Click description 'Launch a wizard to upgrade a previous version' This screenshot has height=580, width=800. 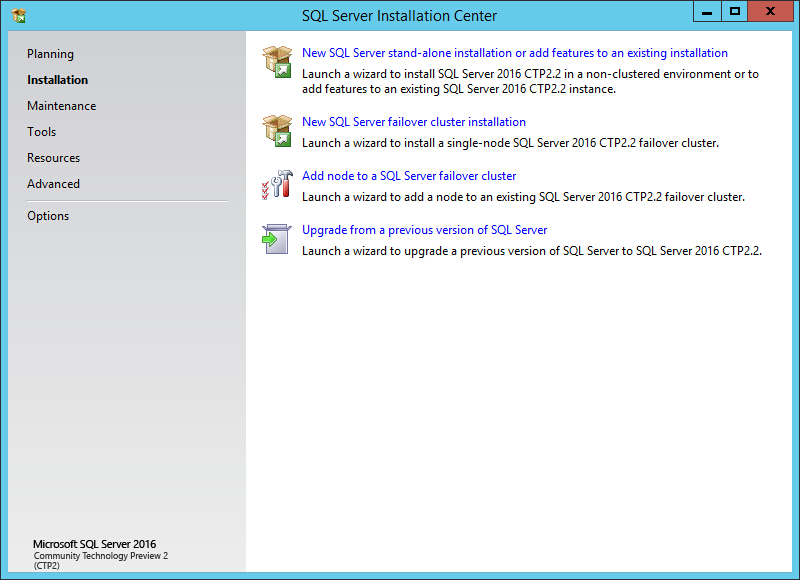pyautogui.click(x=532, y=251)
